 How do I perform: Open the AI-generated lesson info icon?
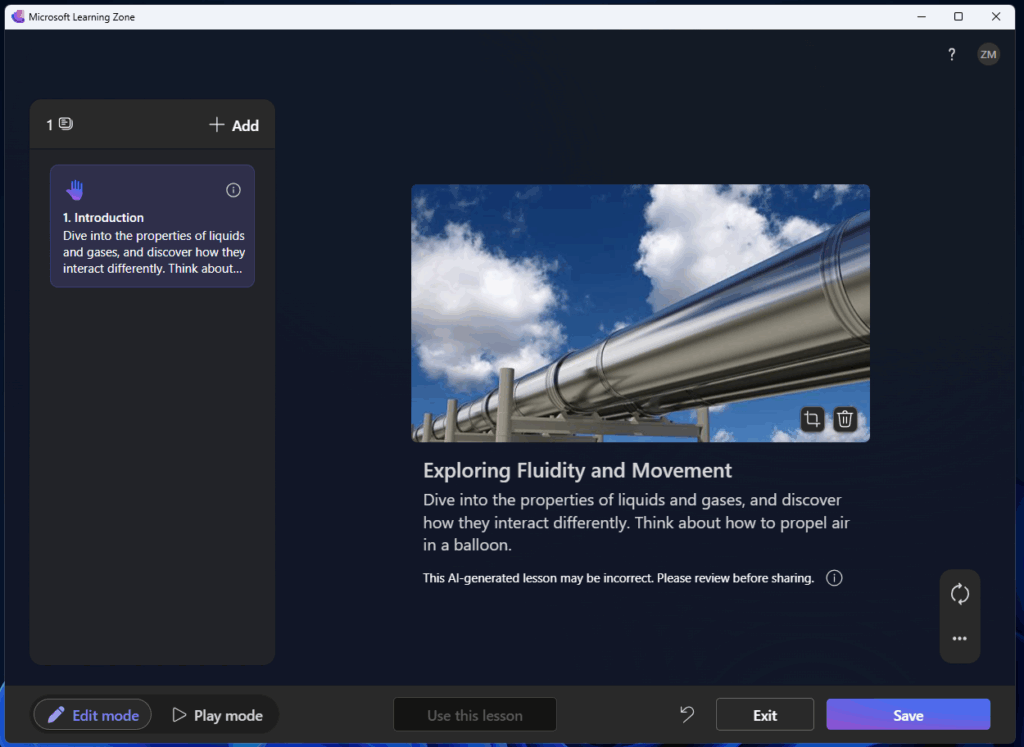click(834, 578)
